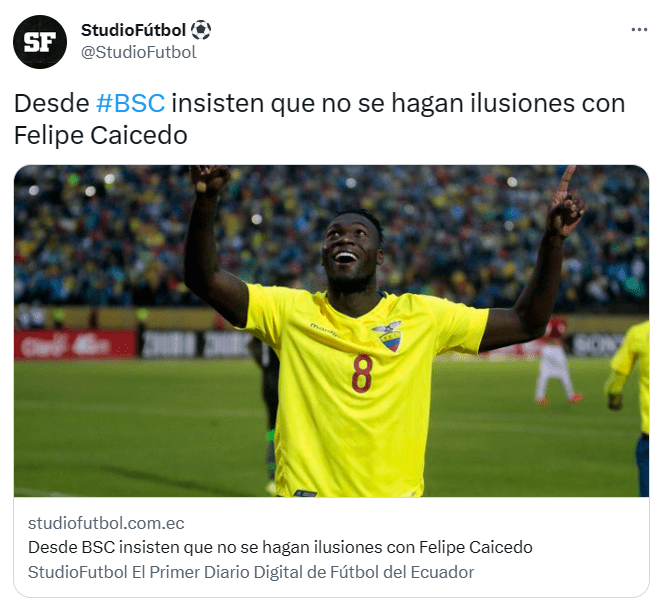Image resolution: width=658 pixels, height=607 pixels.
Task: Open the studiofutbol.com.ec domain link
Action: 106,523
